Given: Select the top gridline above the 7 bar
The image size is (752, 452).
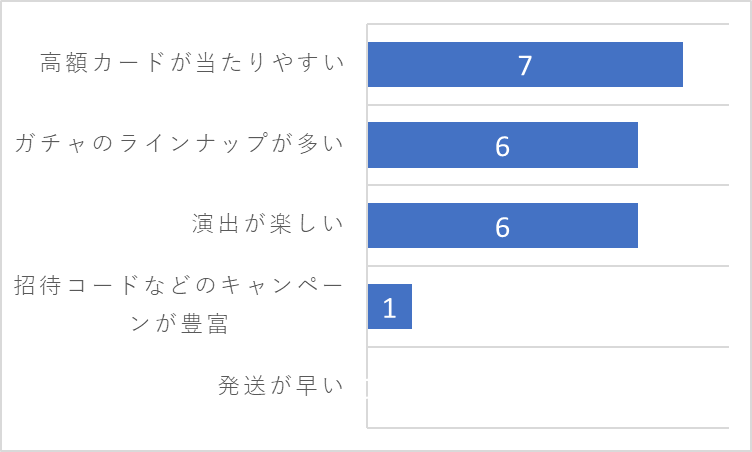Looking at the screenshot, I should [548, 24].
